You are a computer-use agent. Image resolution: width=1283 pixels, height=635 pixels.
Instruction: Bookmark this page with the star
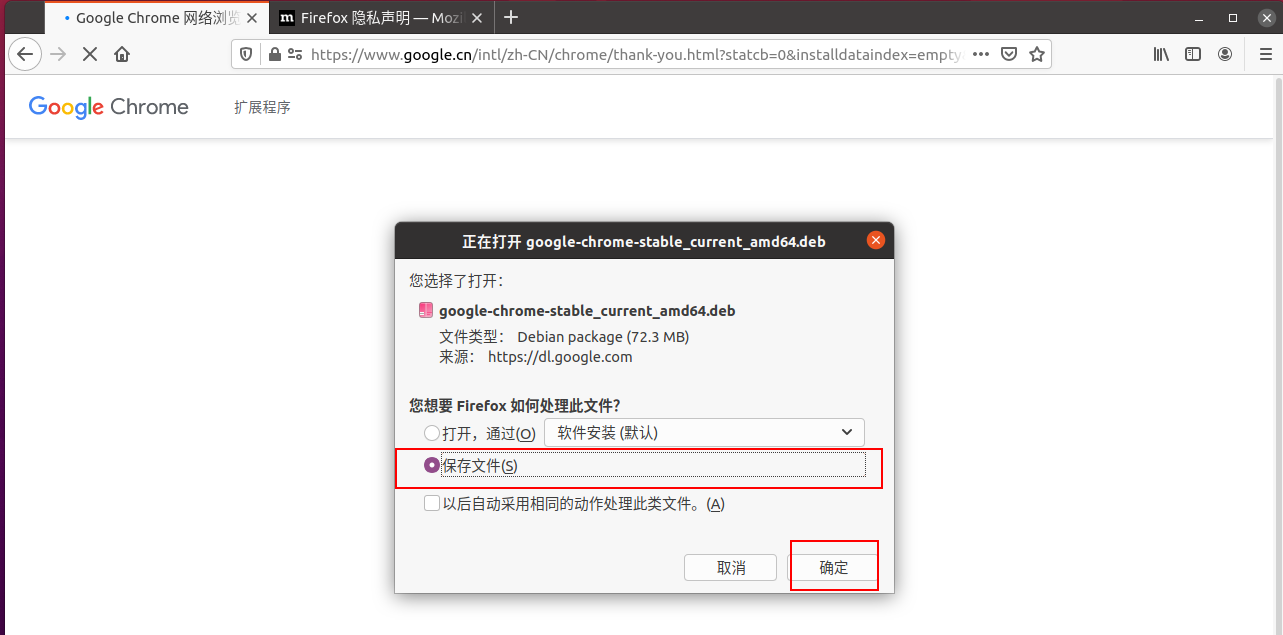pos(1038,54)
